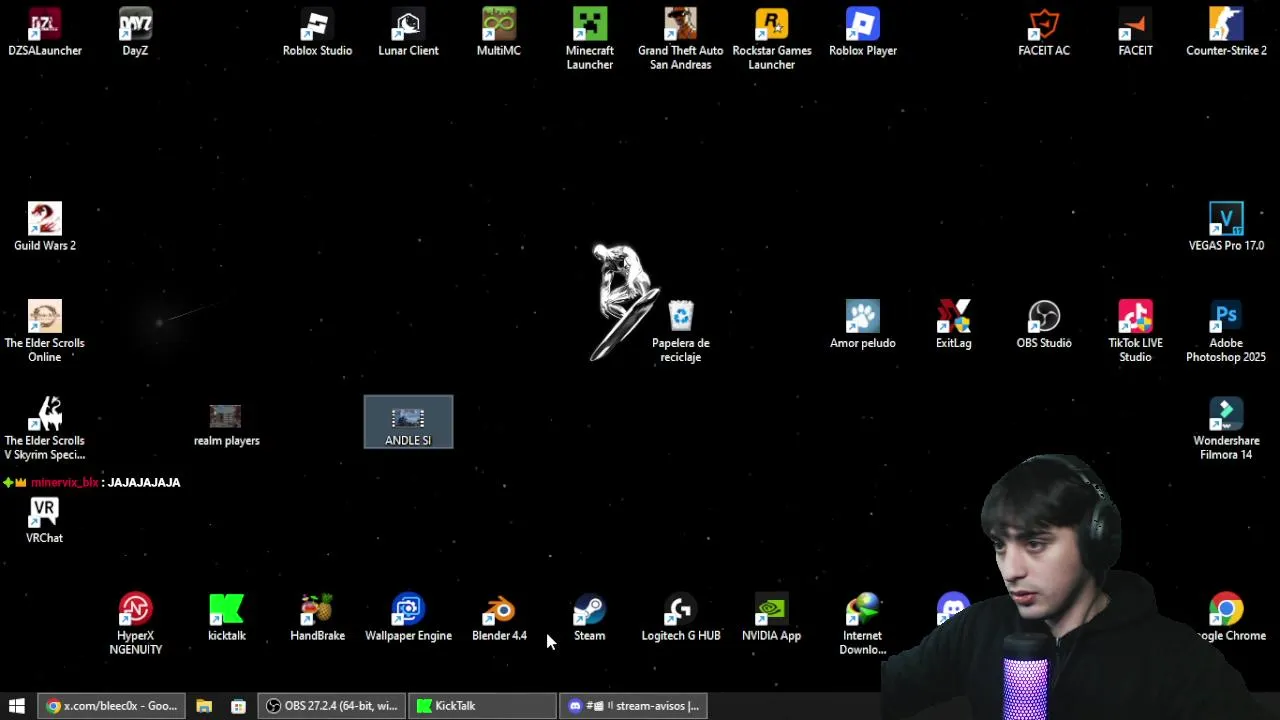Open Blender 4.4 shortcut
This screenshot has width=1280, height=720.
499,618
